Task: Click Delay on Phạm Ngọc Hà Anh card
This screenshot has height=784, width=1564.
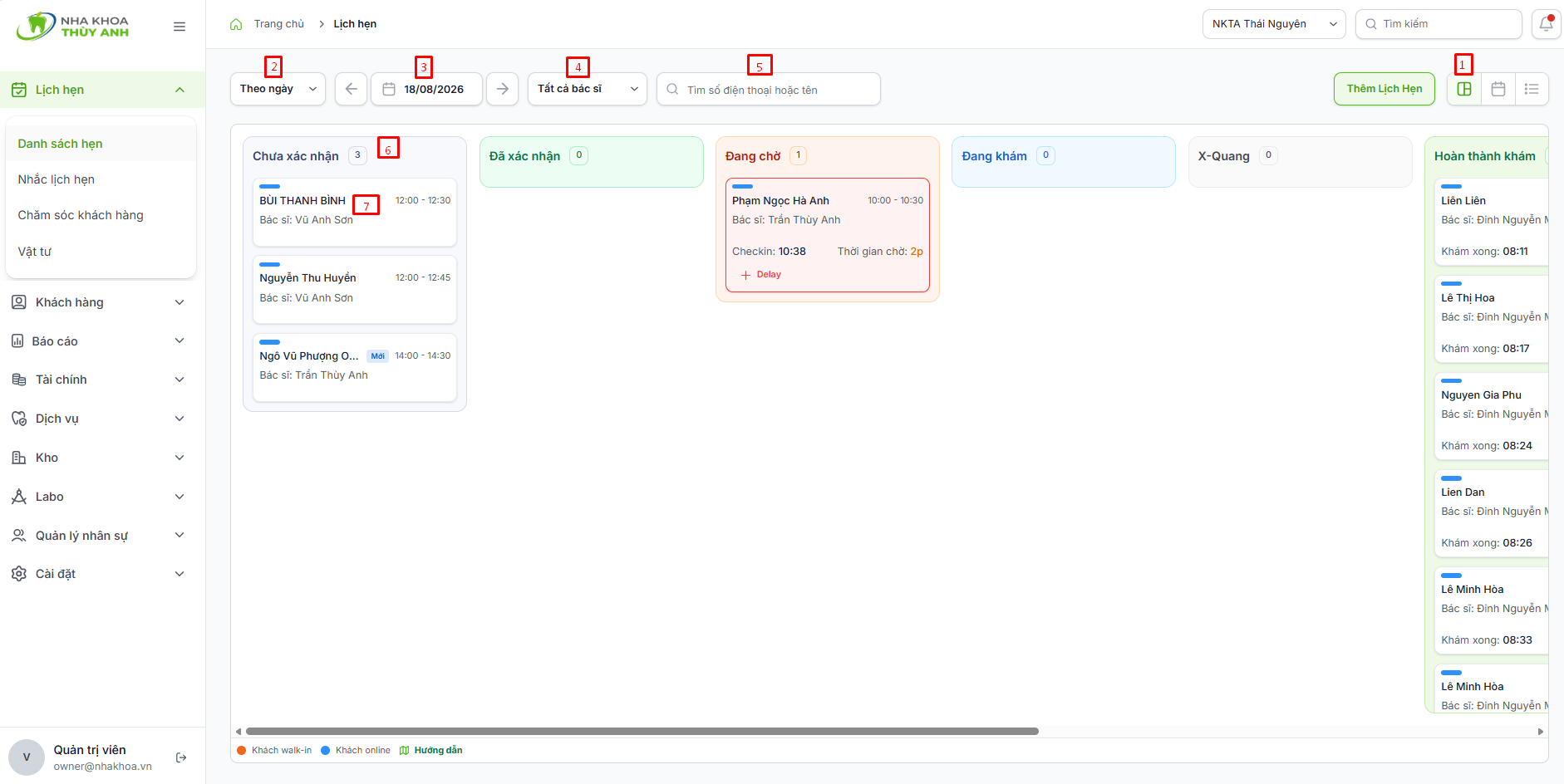Action: point(760,275)
